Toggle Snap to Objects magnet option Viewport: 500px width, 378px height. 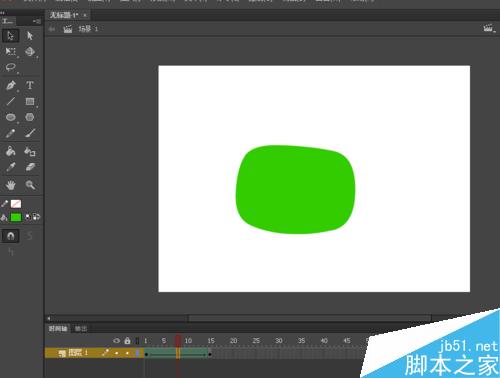[x=10, y=236]
